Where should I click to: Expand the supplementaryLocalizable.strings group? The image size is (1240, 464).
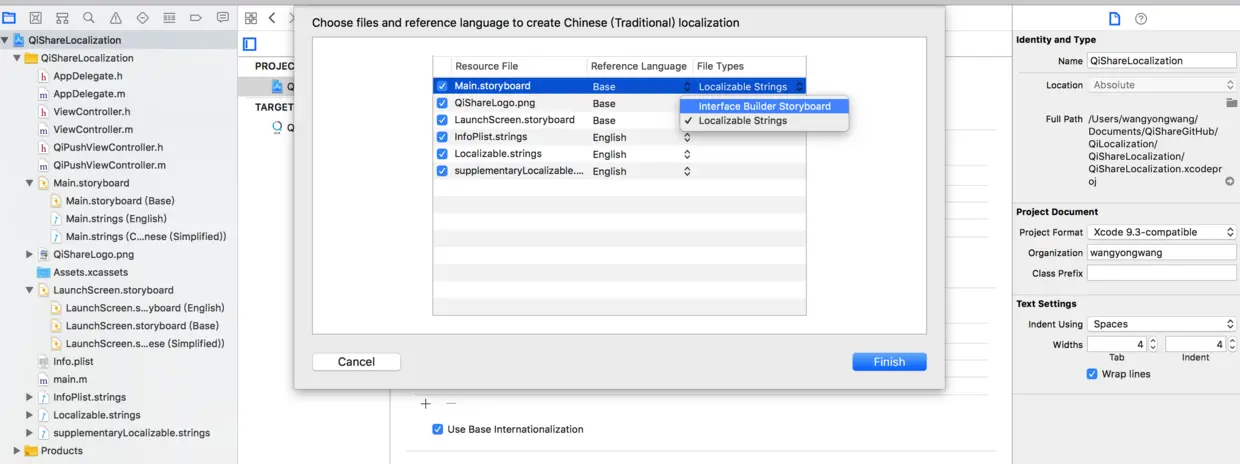pyautogui.click(x=29, y=433)
